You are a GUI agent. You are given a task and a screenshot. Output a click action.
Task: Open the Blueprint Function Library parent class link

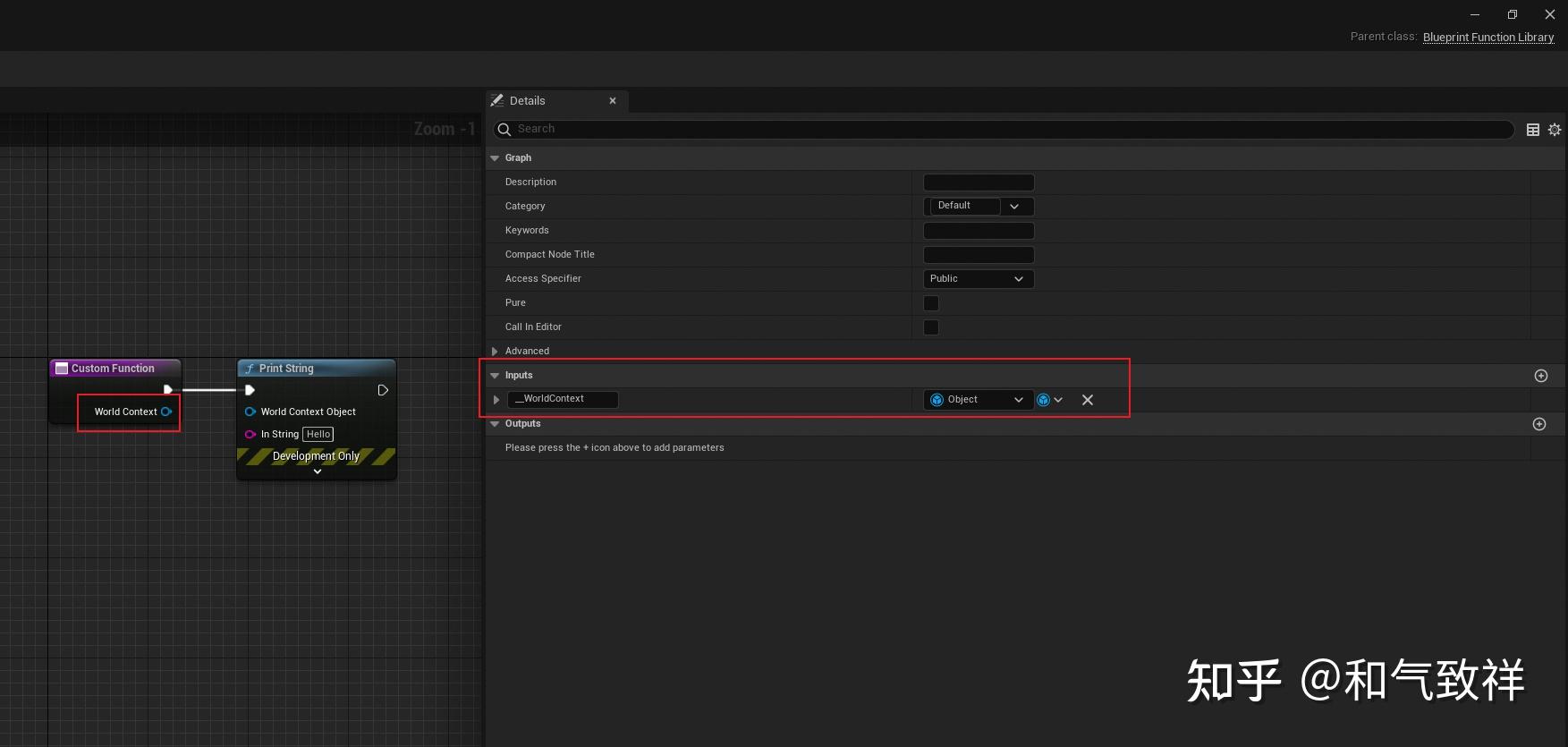pos(1487,37)
